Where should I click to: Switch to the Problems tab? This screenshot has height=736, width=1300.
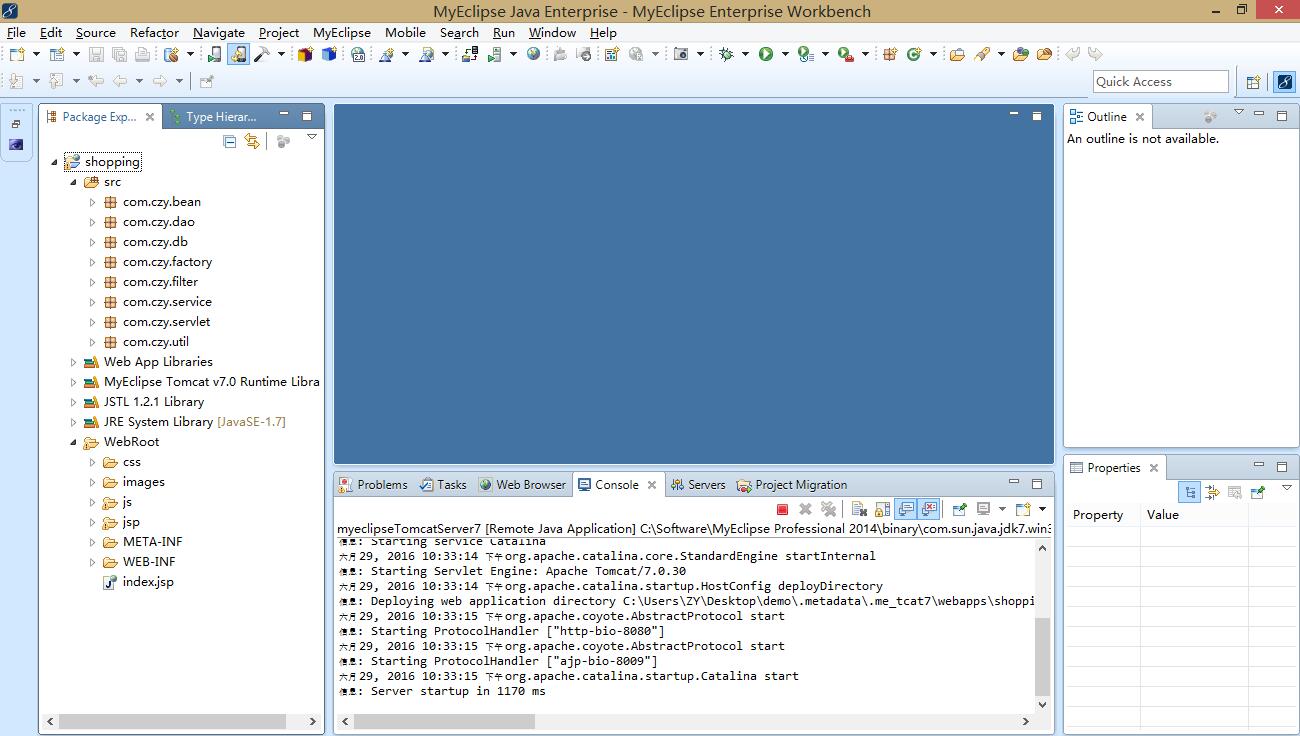point(373,484)
